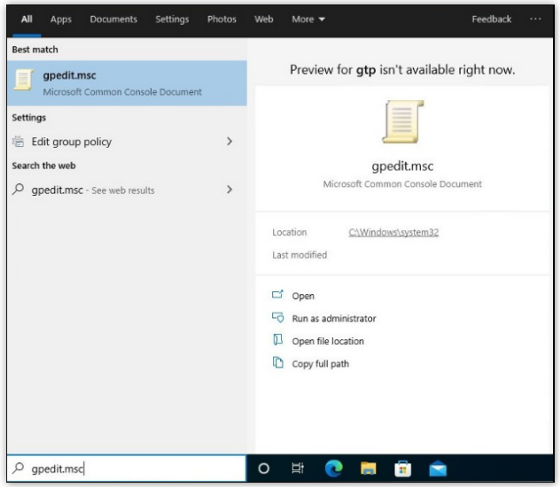Click the large gpedit.msc preview icon
The height and width of the screenshot is (487, 560).
pos(403,122)
